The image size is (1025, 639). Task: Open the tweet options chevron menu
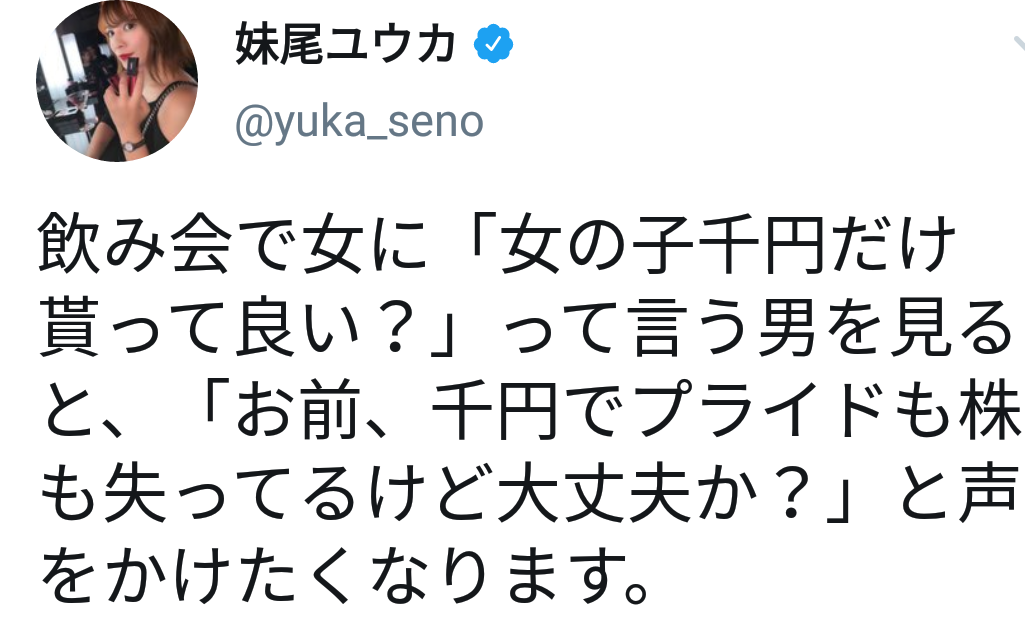1015,47
